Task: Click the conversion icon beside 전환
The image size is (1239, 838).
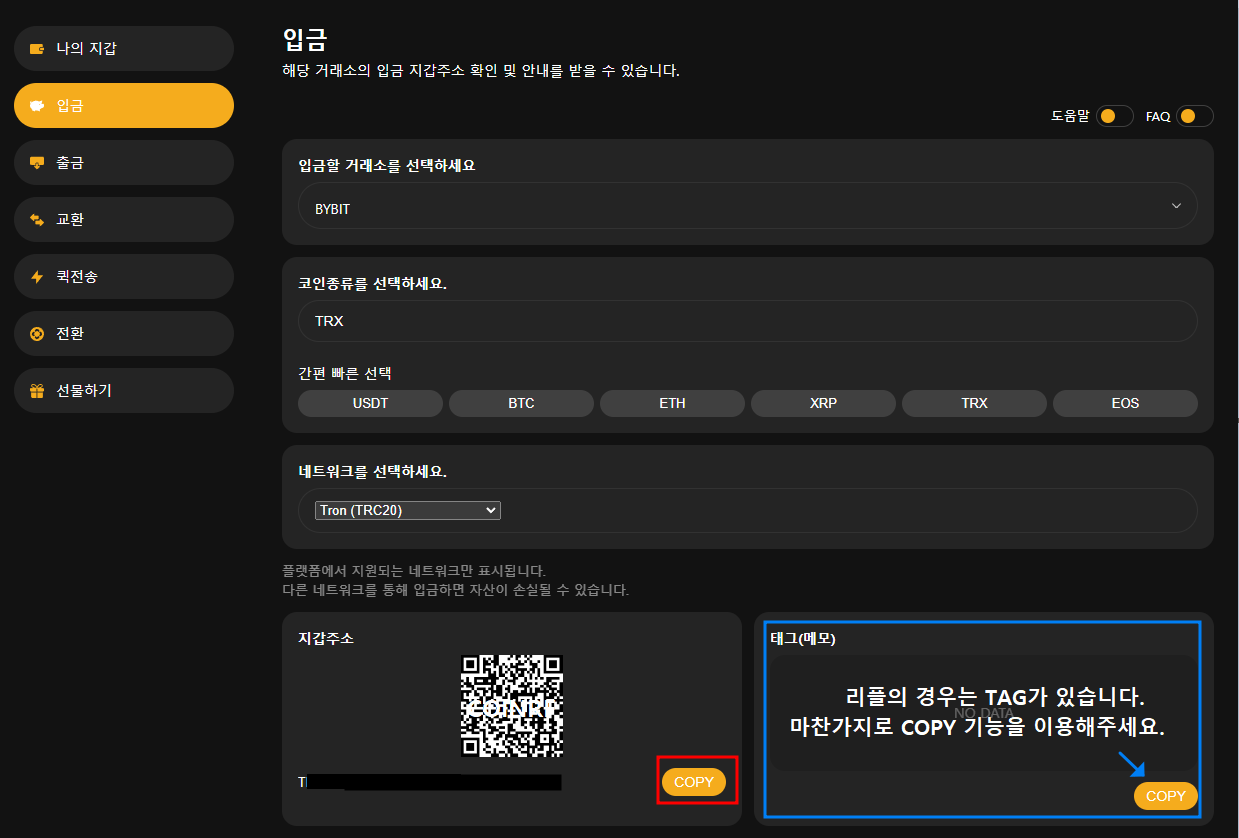Action: click(x=37, y=334)
